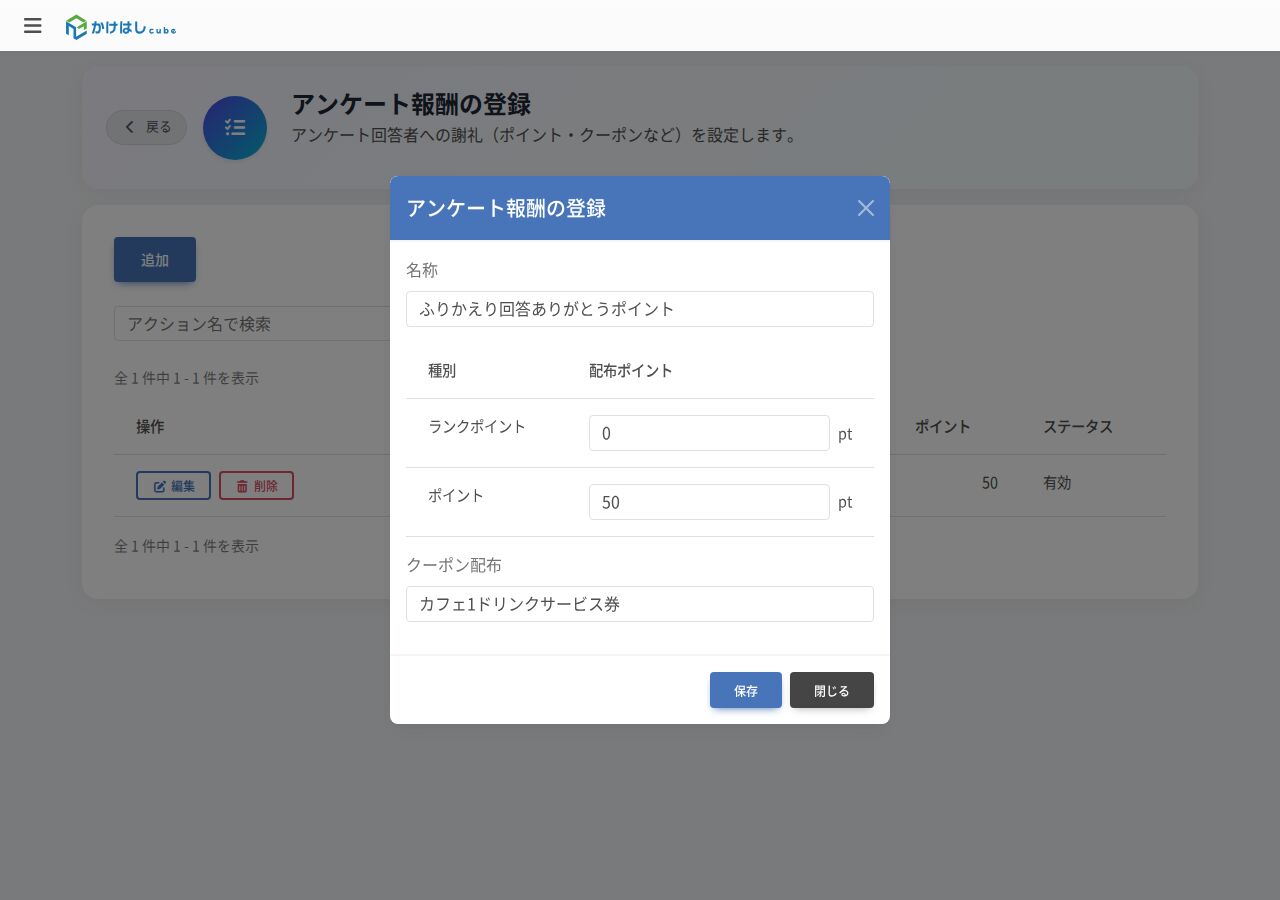The image size is (1280, 900).
Task: Click the page description about アンケート回答者への謝礼
Action: (547, 135)
